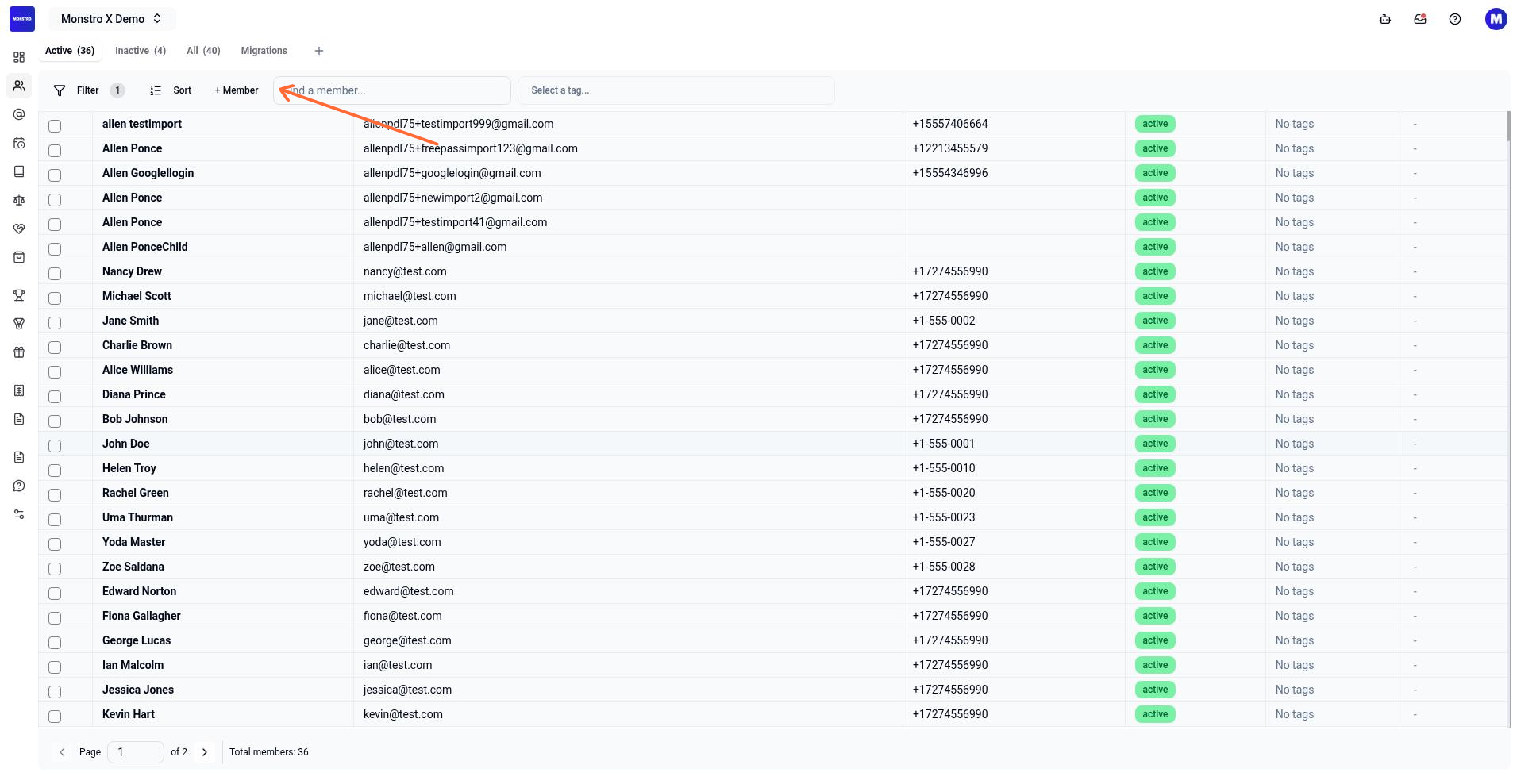Viewport: 1517px width, 784px height.
Task: Open the members people icon in sidebar
Action: (x=19, y=86)
